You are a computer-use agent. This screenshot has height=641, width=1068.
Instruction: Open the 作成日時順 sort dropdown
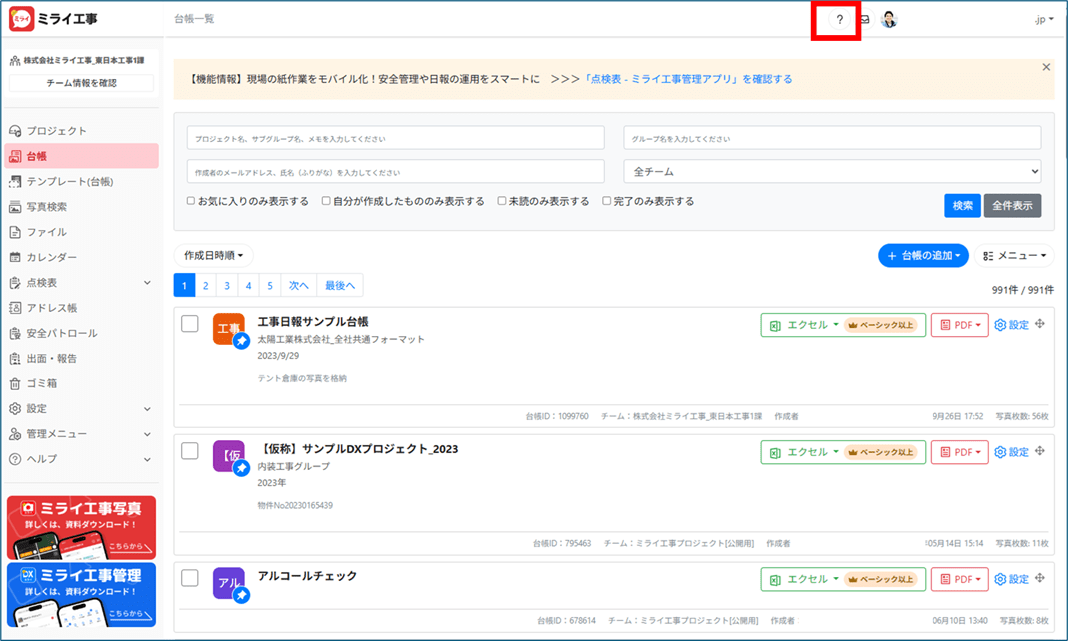(213, 256)
